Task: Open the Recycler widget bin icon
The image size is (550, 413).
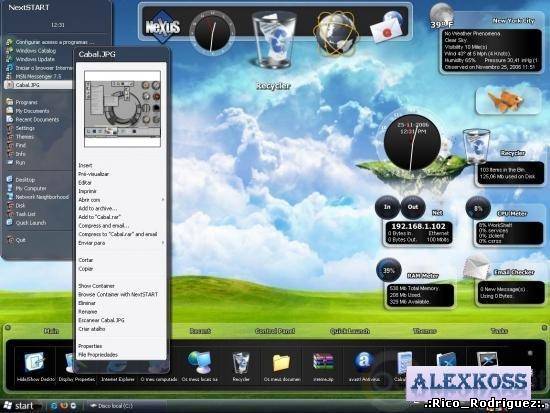Action: [x=476, y=146]
